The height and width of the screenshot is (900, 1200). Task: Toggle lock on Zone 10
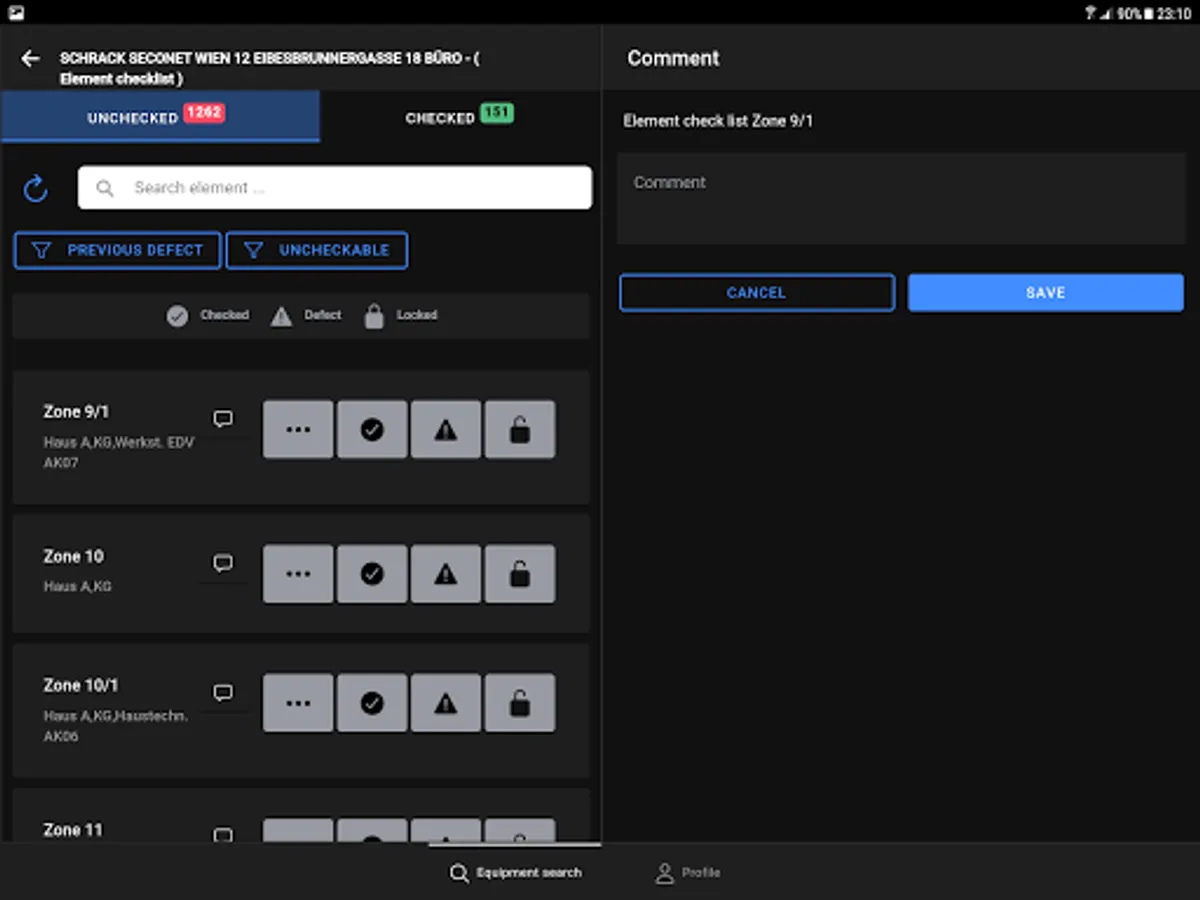pos(520,574)
